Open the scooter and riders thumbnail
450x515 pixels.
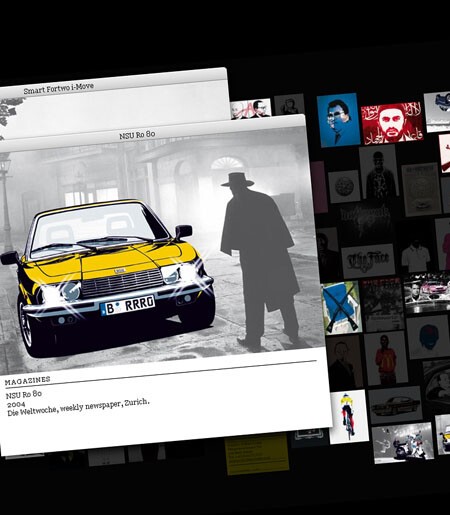click(403, 443)
